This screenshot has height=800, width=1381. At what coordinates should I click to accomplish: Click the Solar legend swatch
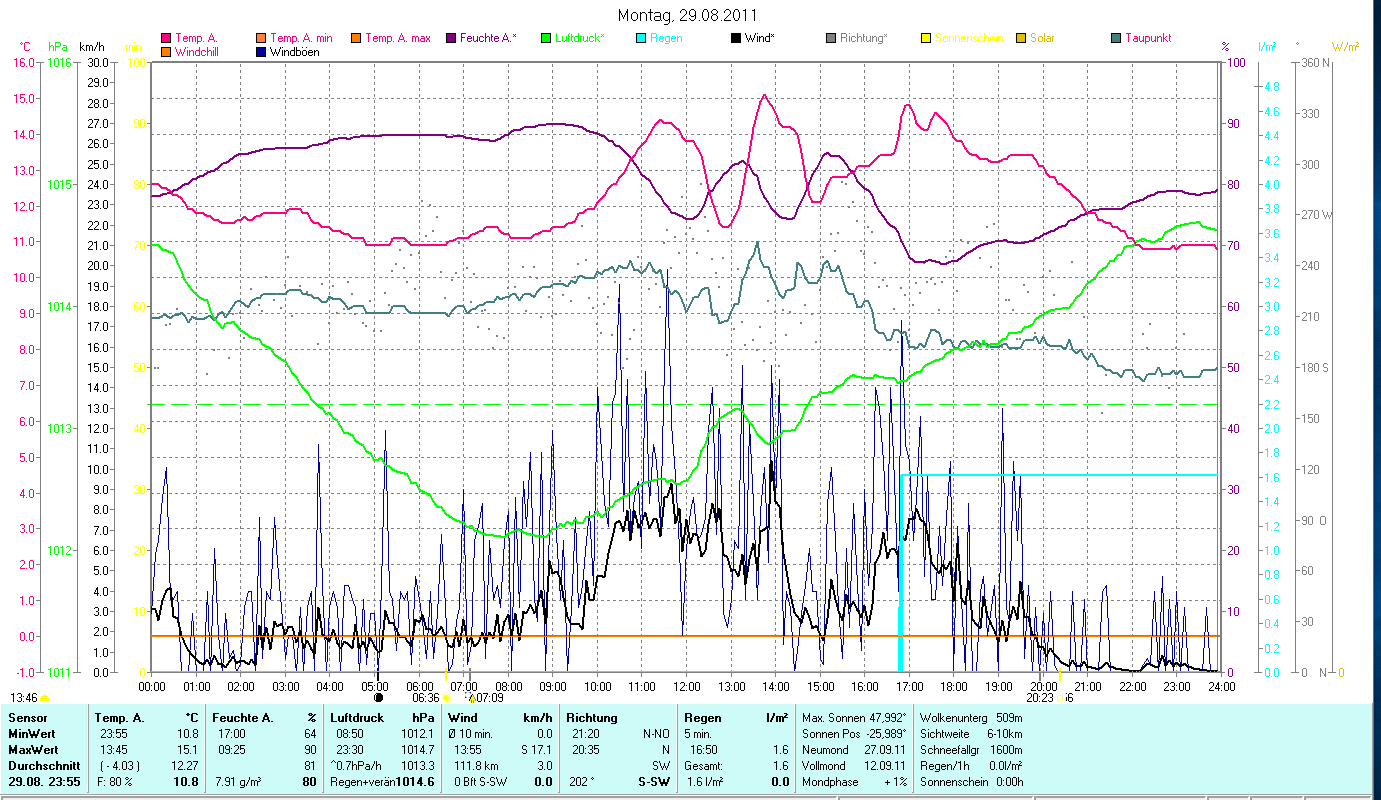click(x=1020, y=38)
